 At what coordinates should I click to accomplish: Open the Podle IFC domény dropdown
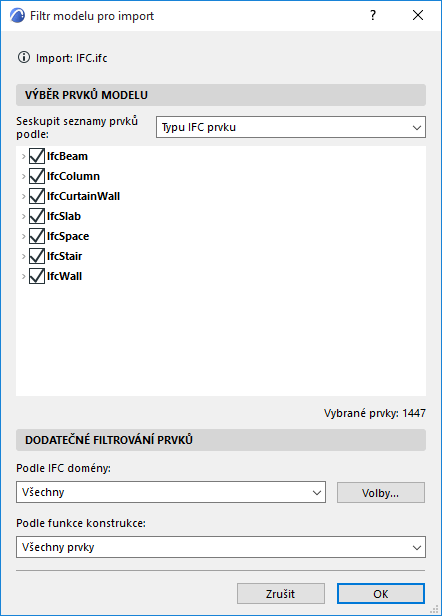[x=171, y=492]
